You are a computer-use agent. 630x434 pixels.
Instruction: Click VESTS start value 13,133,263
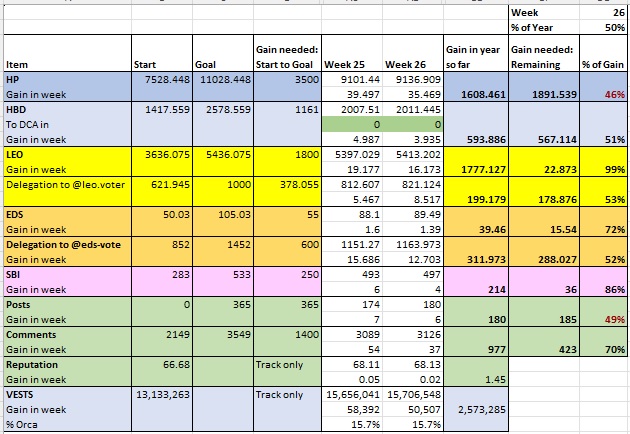pos(162,395)
